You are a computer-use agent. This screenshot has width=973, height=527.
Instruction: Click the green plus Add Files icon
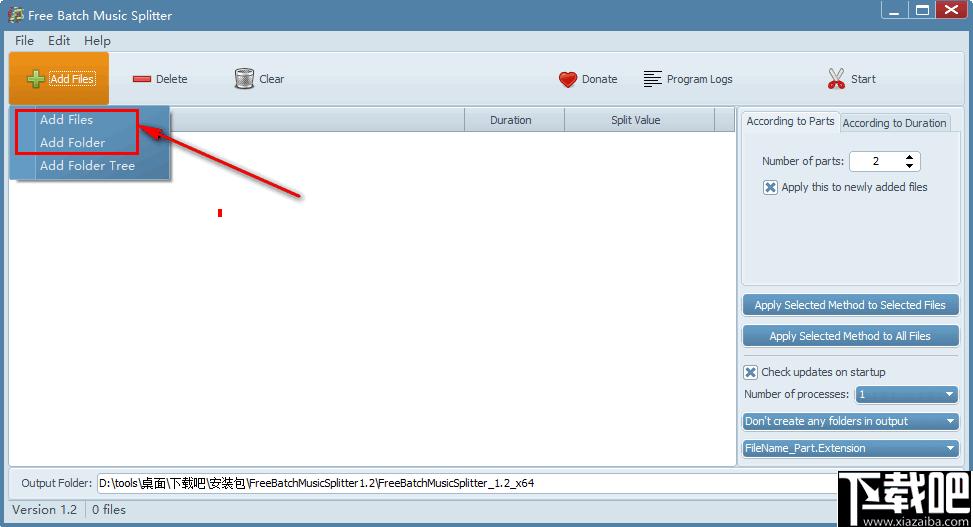(36, 79)
